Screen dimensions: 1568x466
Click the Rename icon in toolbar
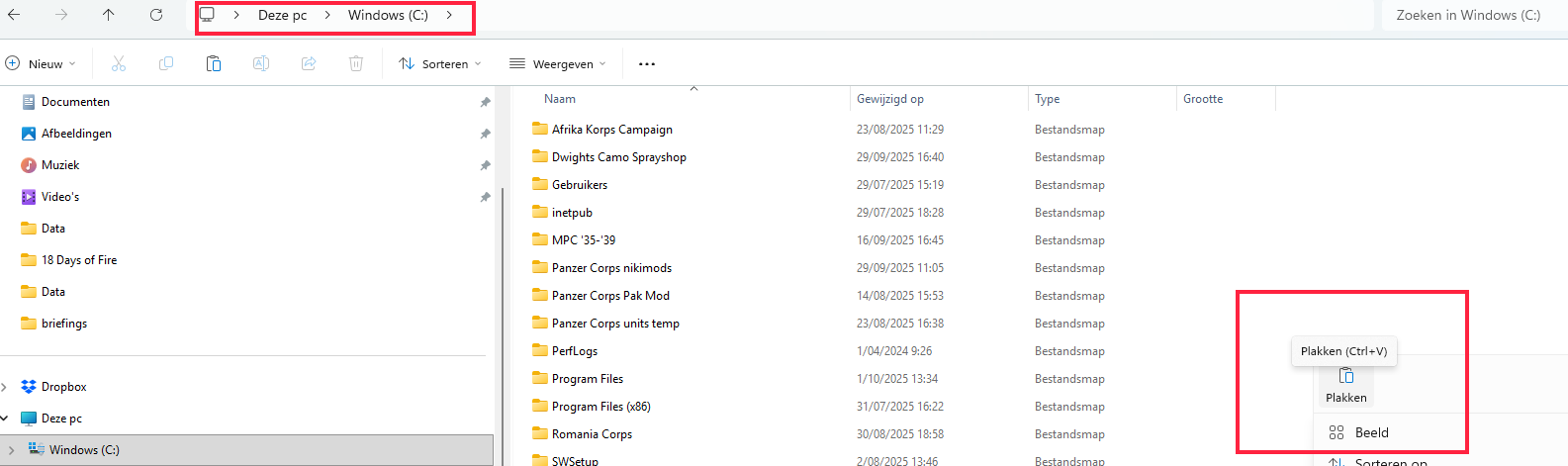tap(261, 64)
